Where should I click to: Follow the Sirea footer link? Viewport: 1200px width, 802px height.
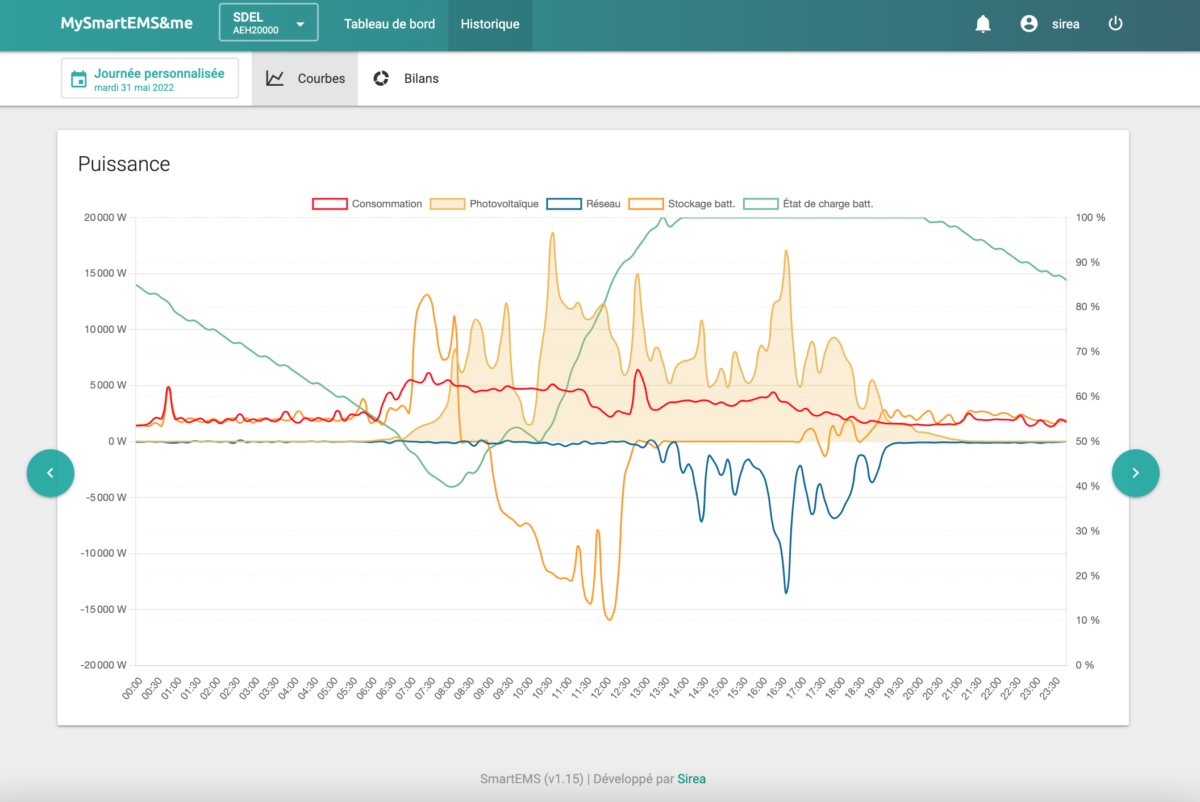tap(692, 779)
